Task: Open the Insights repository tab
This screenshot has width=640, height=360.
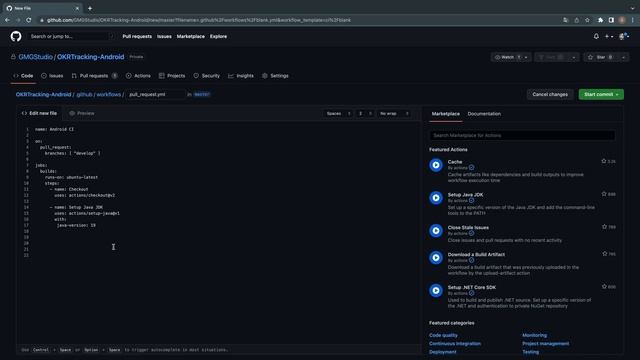Action: pos(241,76)
